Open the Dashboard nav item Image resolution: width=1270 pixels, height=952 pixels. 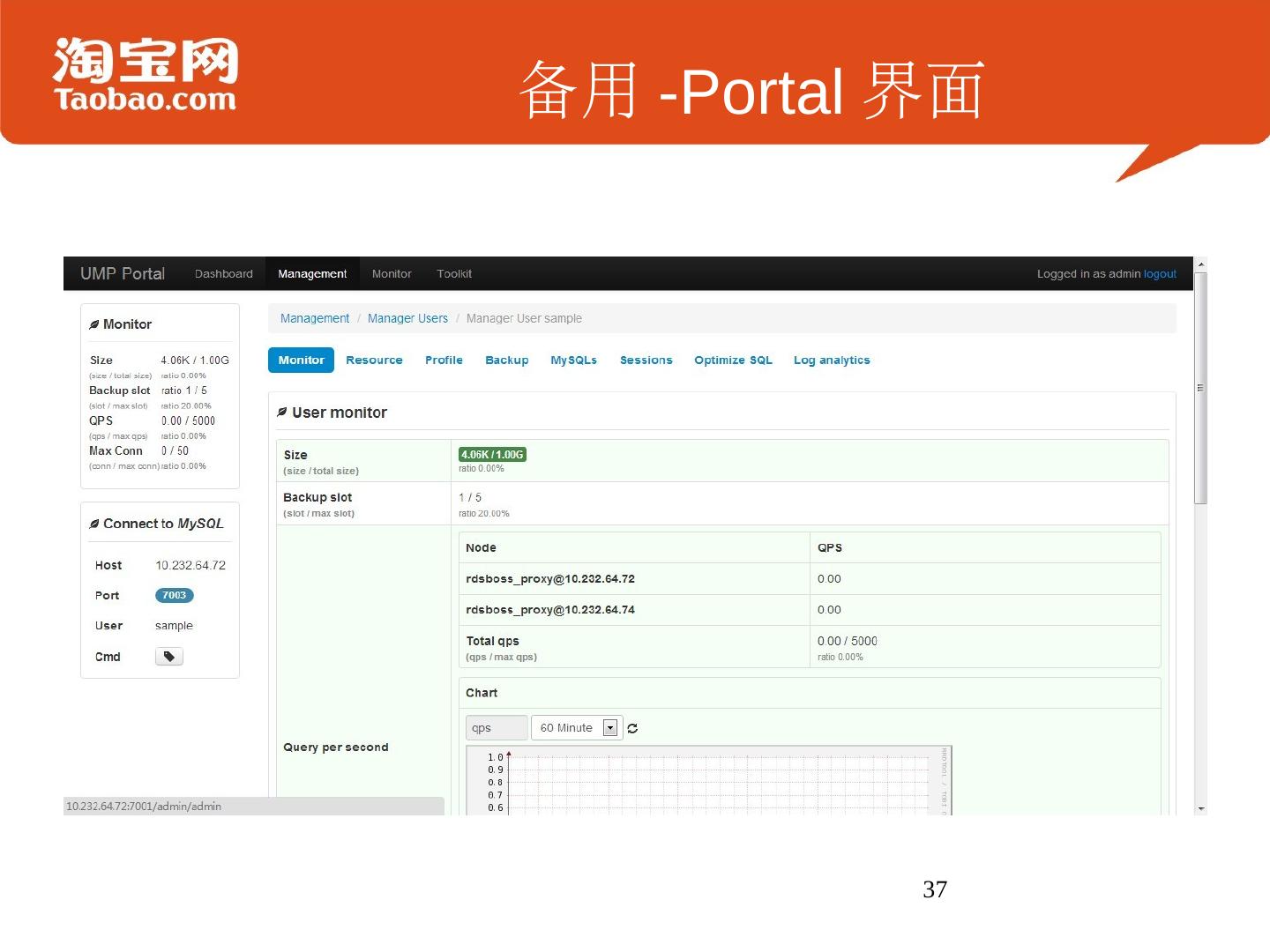point(223,274)
